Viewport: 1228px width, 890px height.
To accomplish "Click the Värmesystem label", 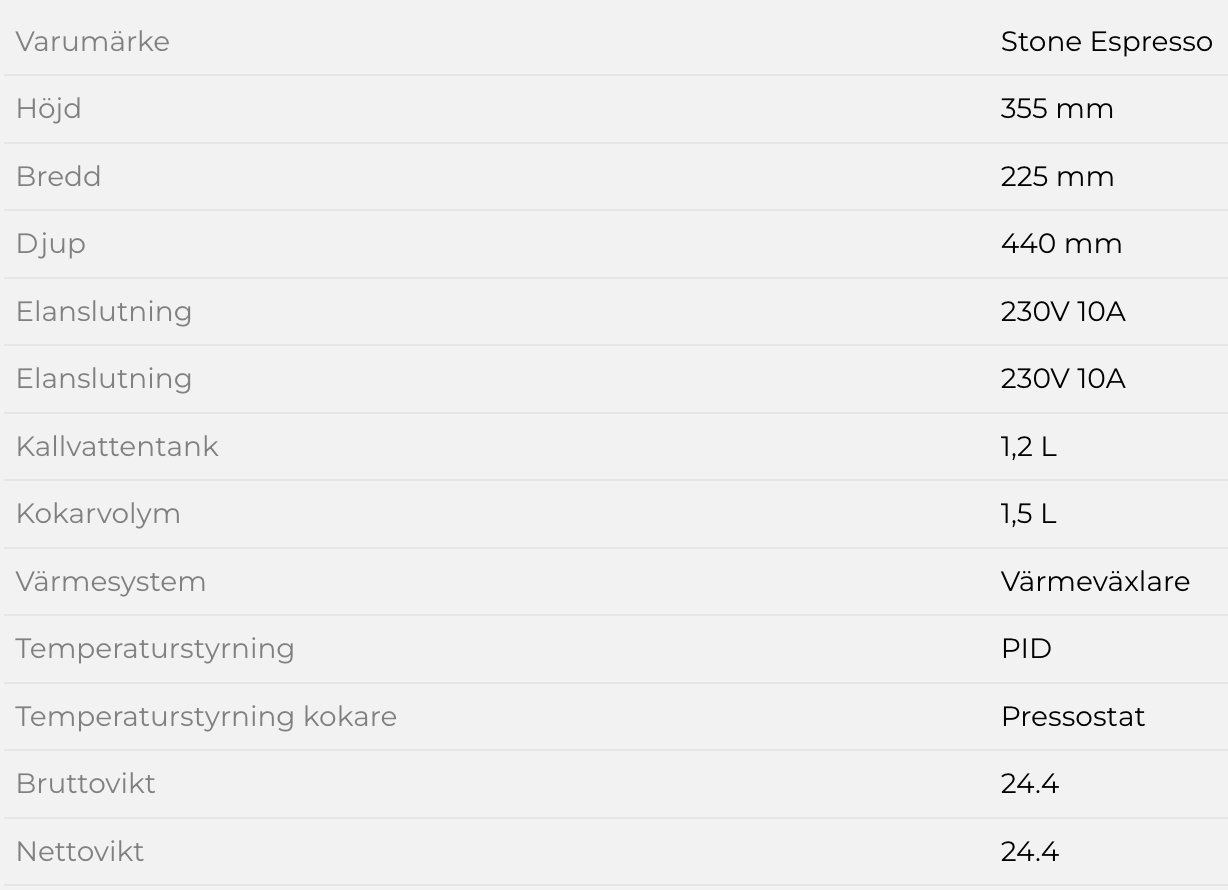I will pos(110,581).
